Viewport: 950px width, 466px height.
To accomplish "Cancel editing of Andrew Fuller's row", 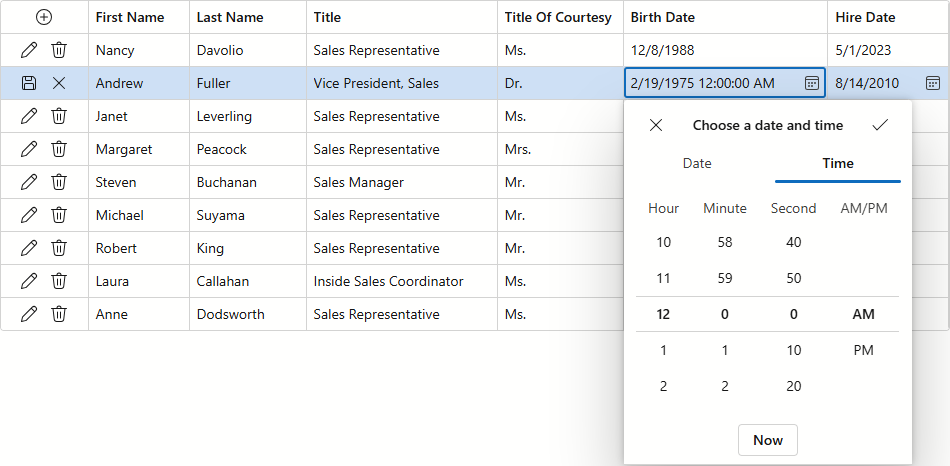I will pyautogui.click(x=59, y=83).
